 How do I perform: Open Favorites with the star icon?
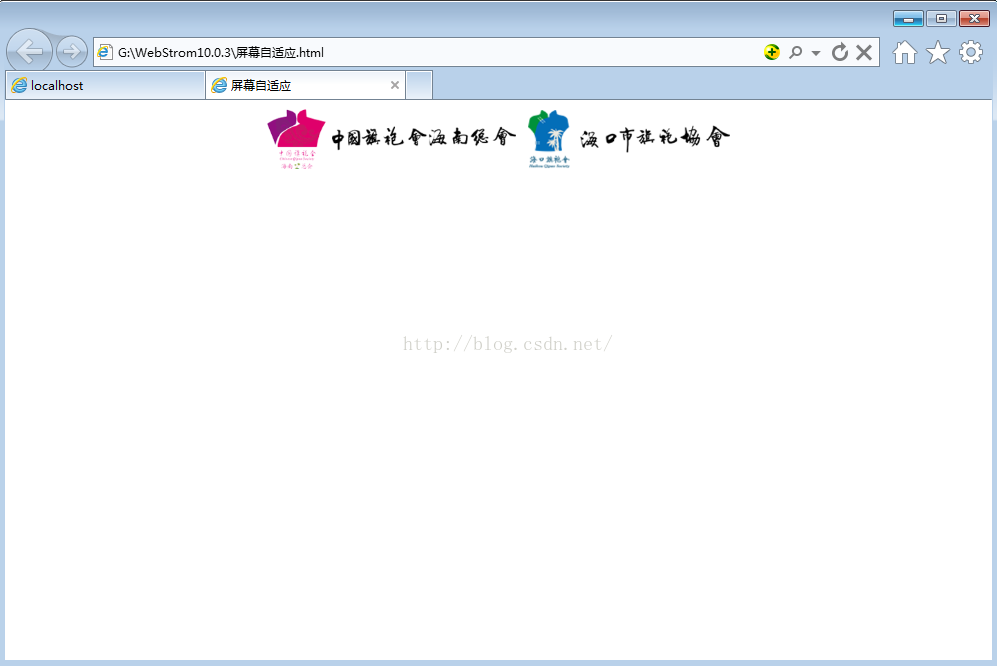pos(938,53)
